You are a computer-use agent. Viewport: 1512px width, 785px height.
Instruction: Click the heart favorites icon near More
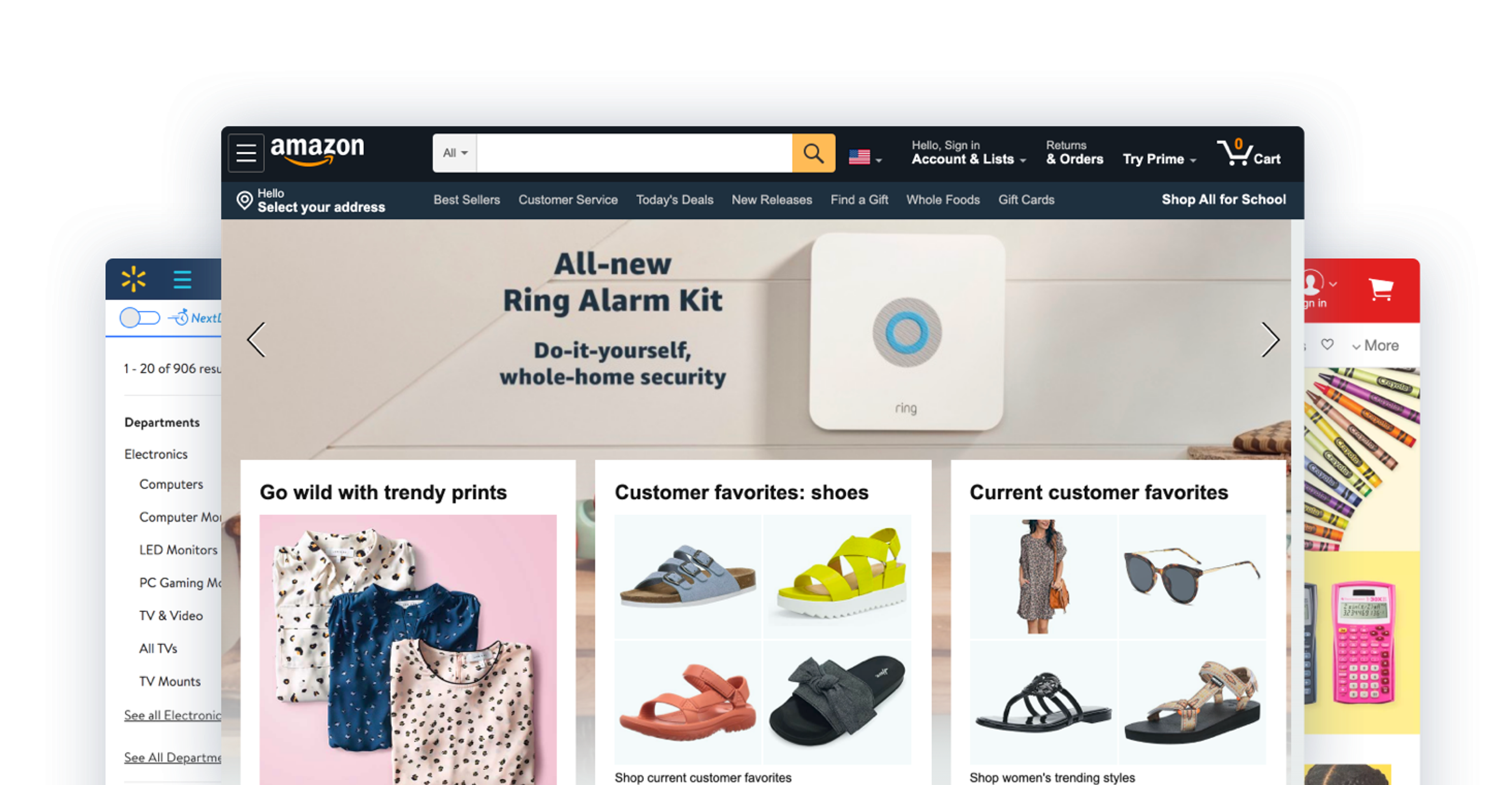coord(1327,345)
